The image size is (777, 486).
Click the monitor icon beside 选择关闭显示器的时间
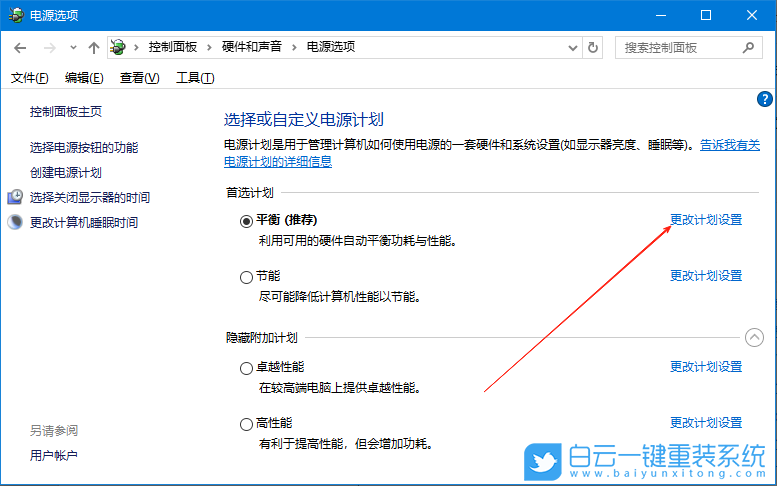[x=15, y=197]
